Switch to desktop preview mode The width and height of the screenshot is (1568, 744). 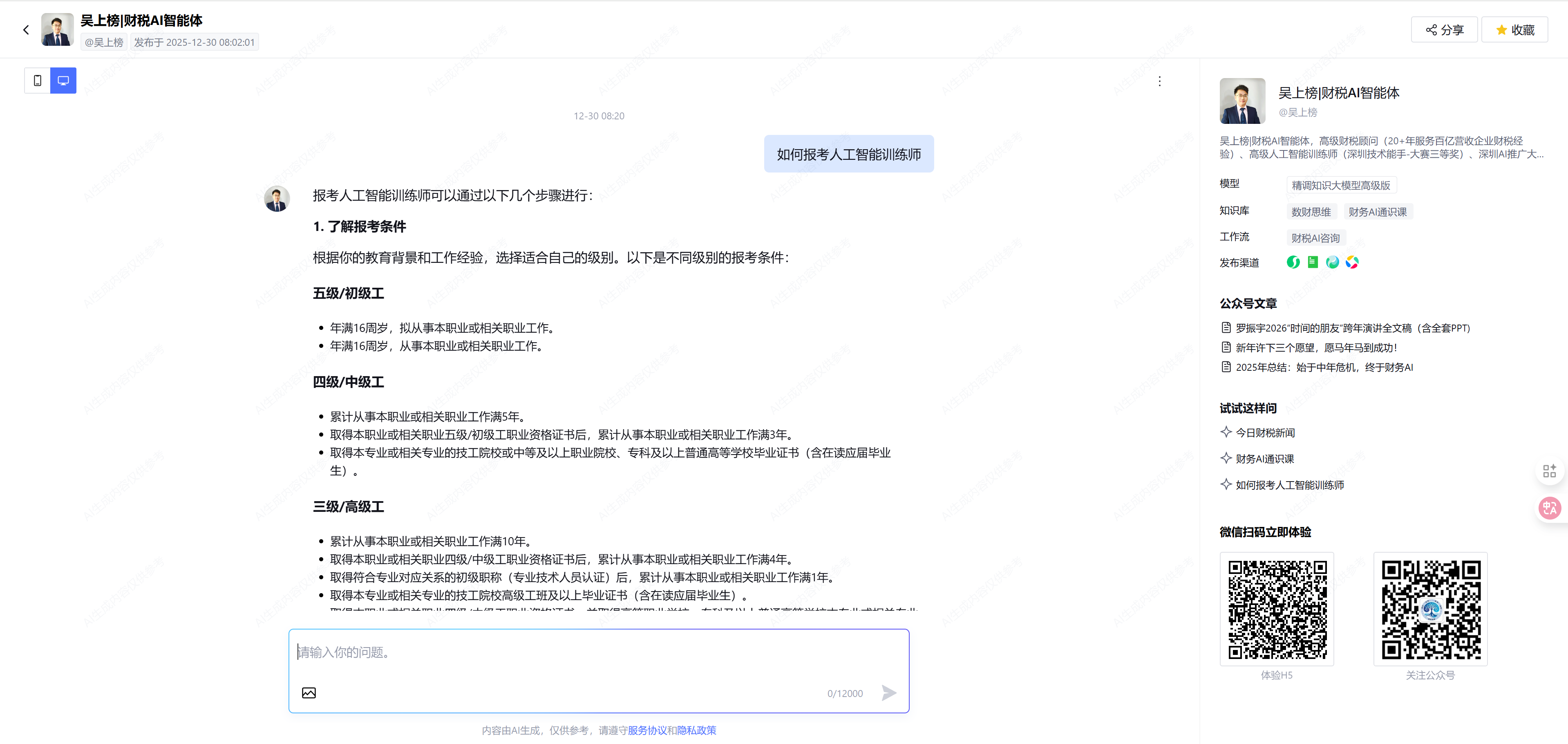point(63,81)
